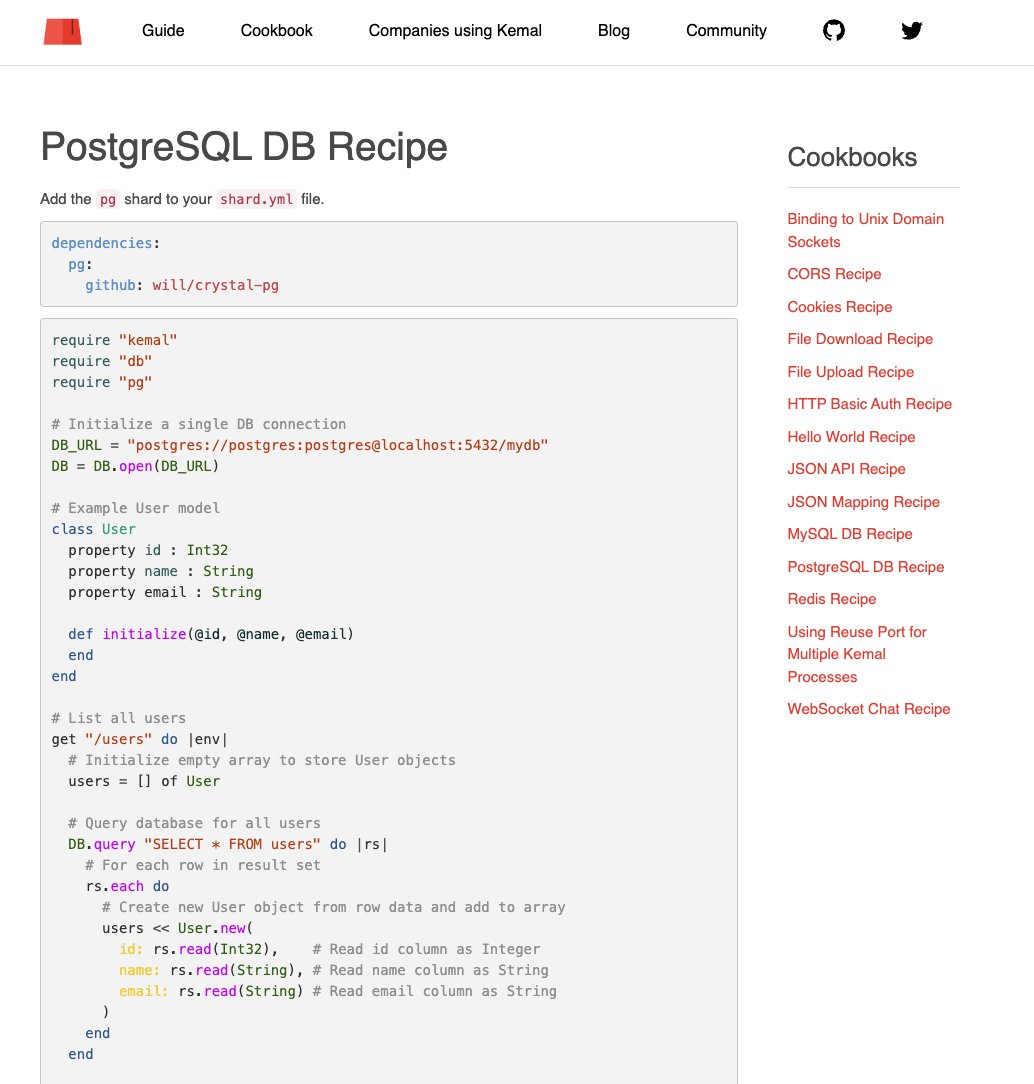Click 'property name : String' line
1034x1084 pixels.
pyautogui.click(x=161, y=571)
